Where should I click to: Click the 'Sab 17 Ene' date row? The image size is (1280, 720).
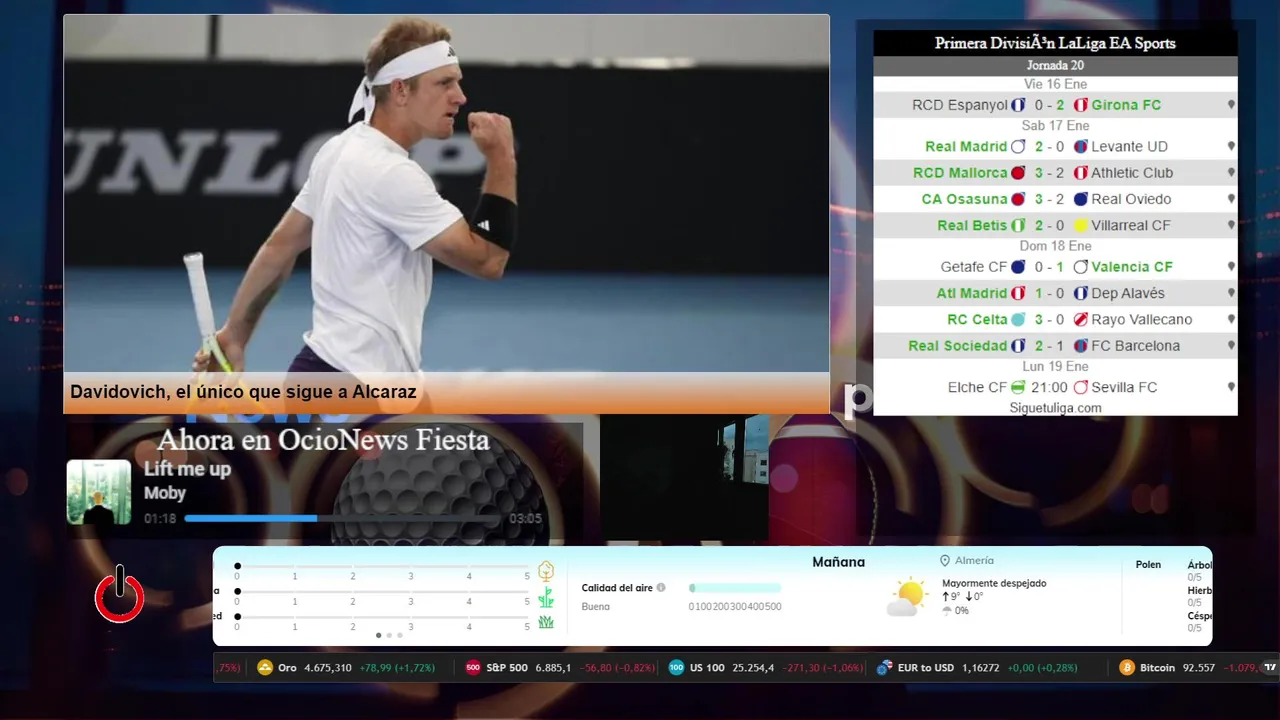1055,126
